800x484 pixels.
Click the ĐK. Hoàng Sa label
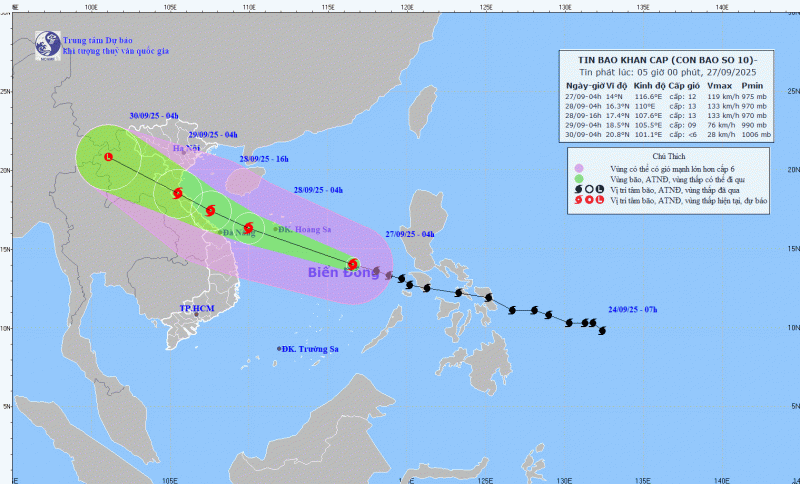tap(306, 229)
